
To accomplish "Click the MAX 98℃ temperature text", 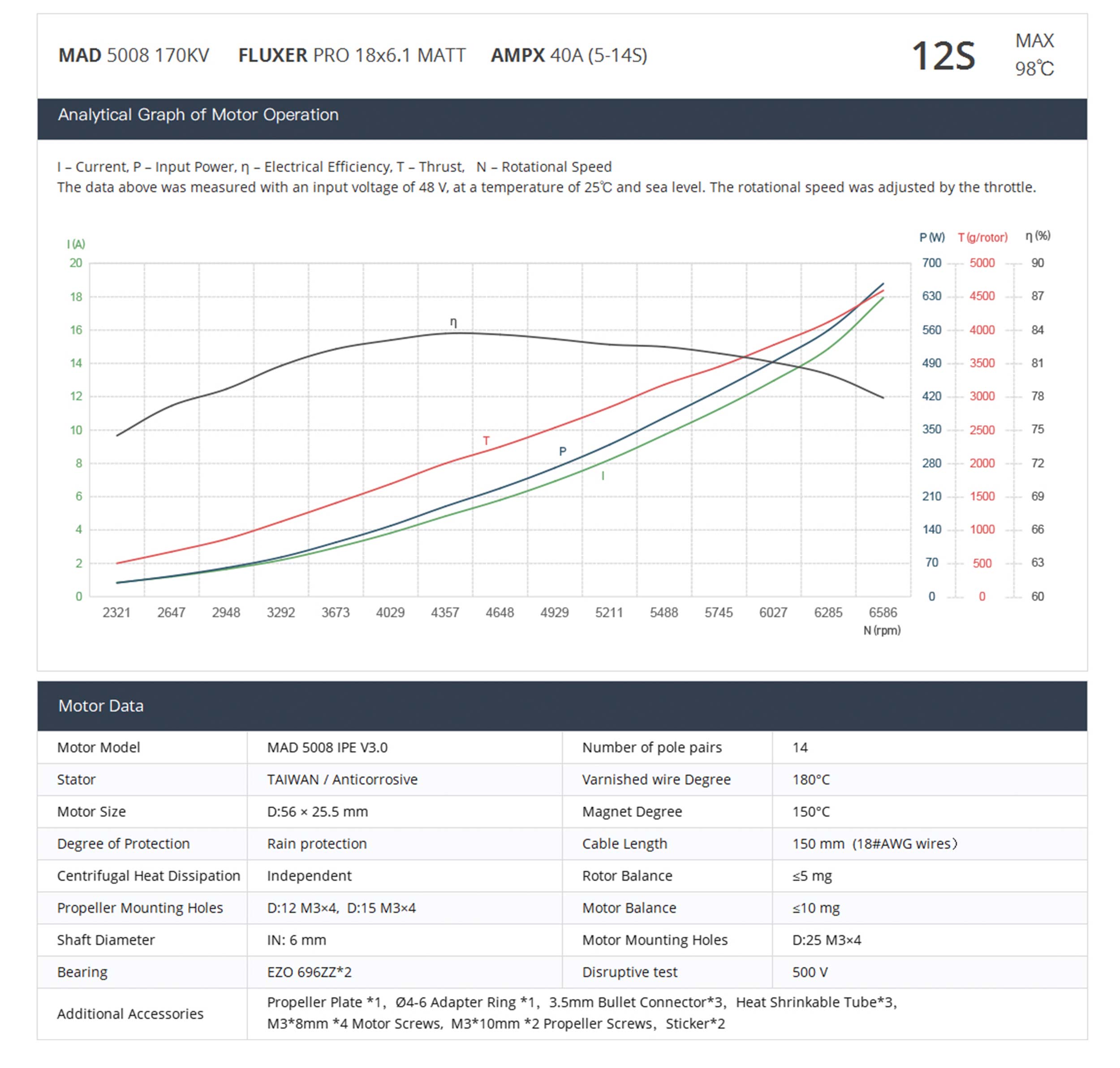I will (x=1034, y=55).
